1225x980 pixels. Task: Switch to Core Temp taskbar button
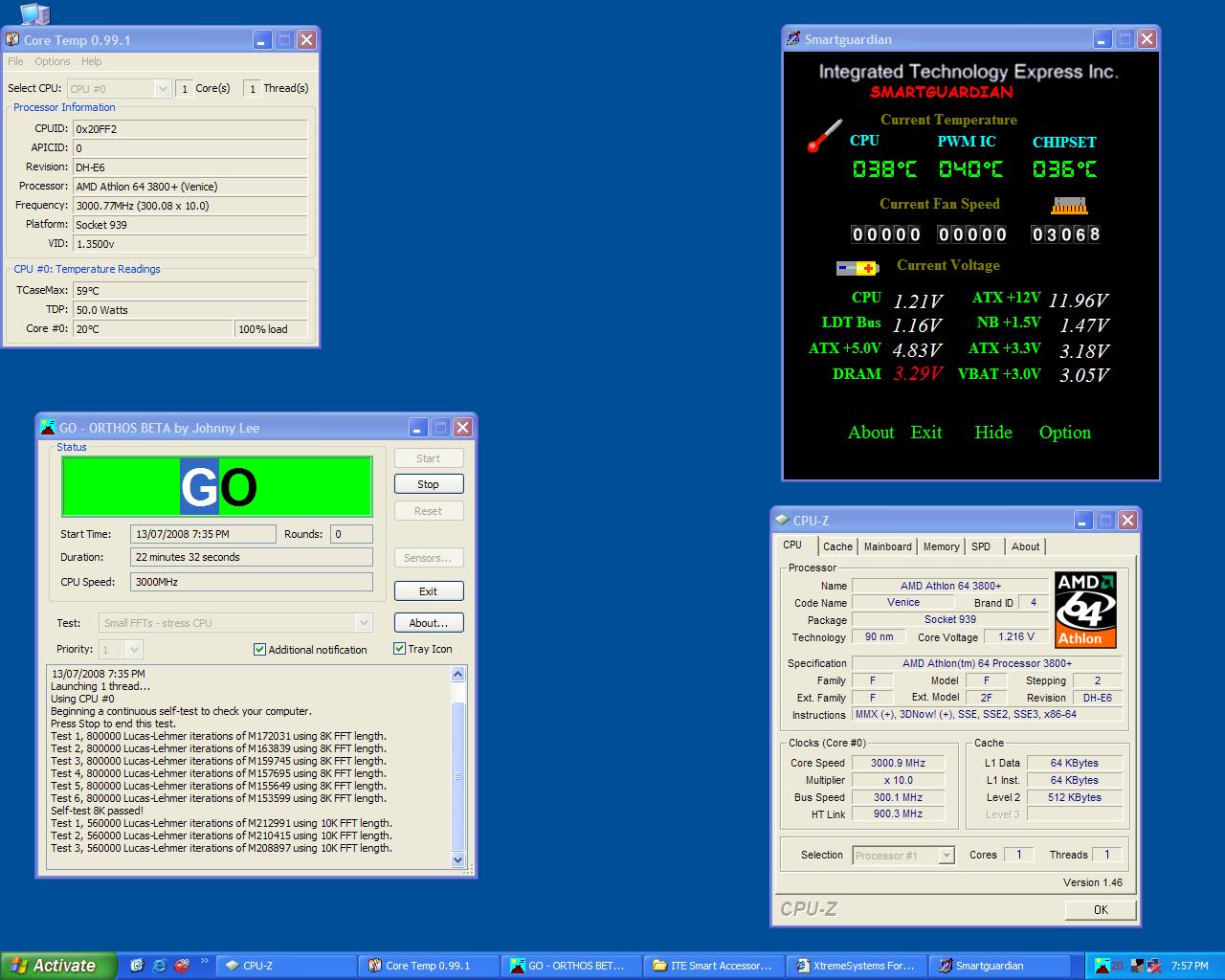click(x=429, y=966)
